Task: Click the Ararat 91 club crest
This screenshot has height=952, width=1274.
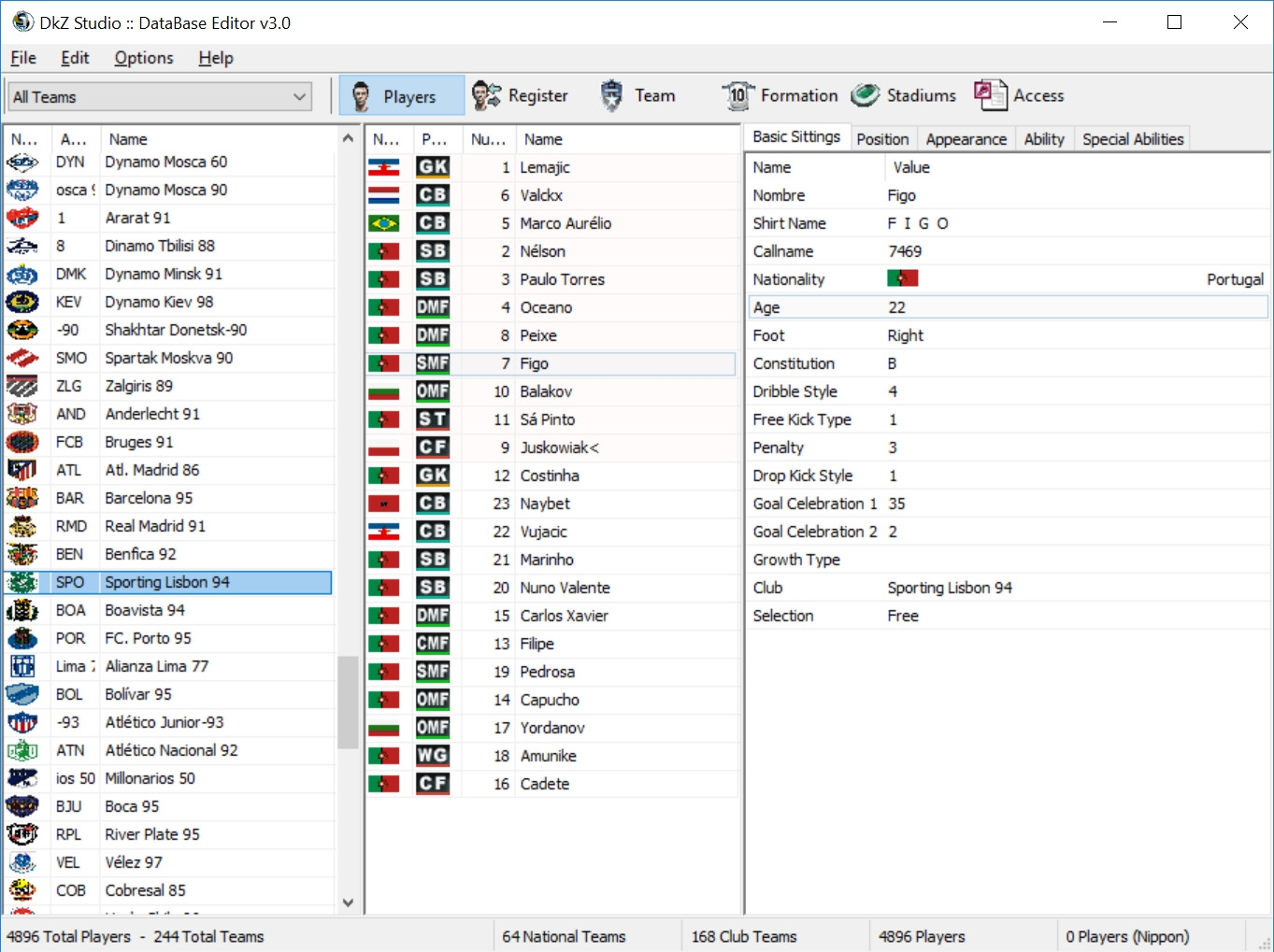Action: click(x=22, y=218)
